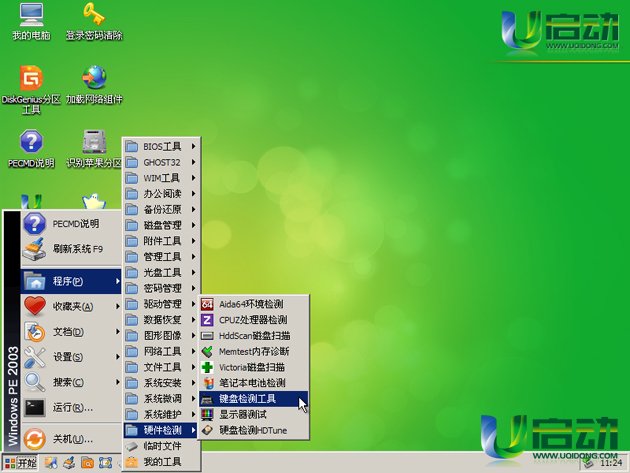Click the fourth quick launch taskbar icon
Screen dimensions: 630x473
point(105,463)
